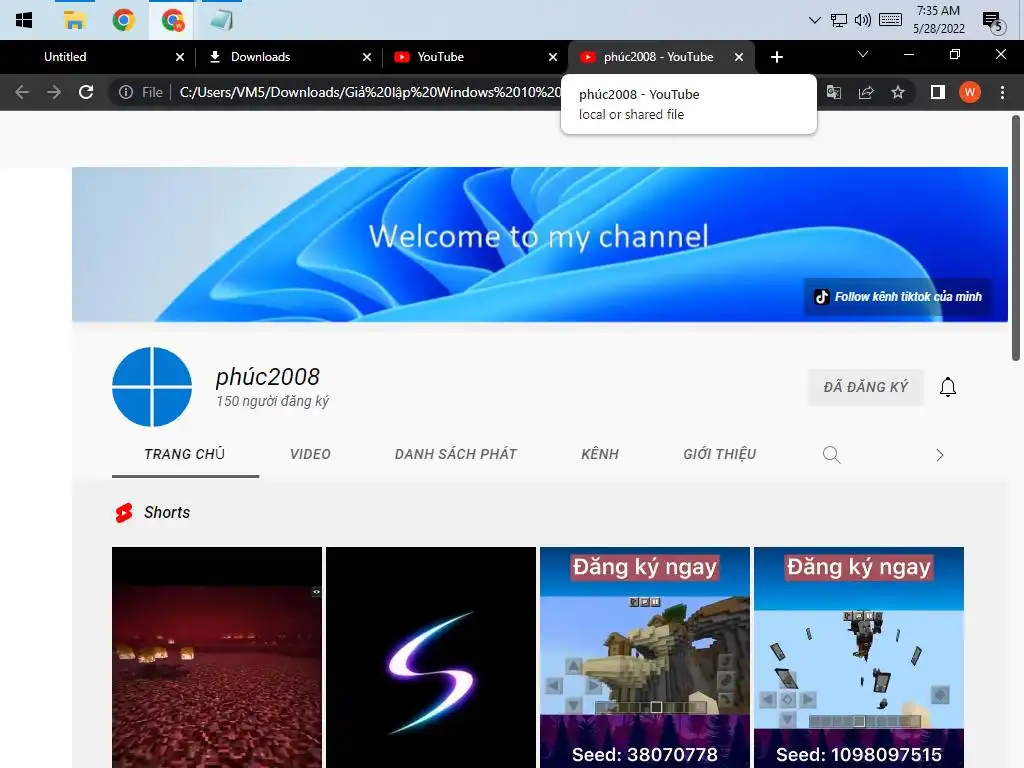Bookmark this page with star
Image resolution: width=1024 pixels, height=768 pixels.
click(x=898, y=92)
